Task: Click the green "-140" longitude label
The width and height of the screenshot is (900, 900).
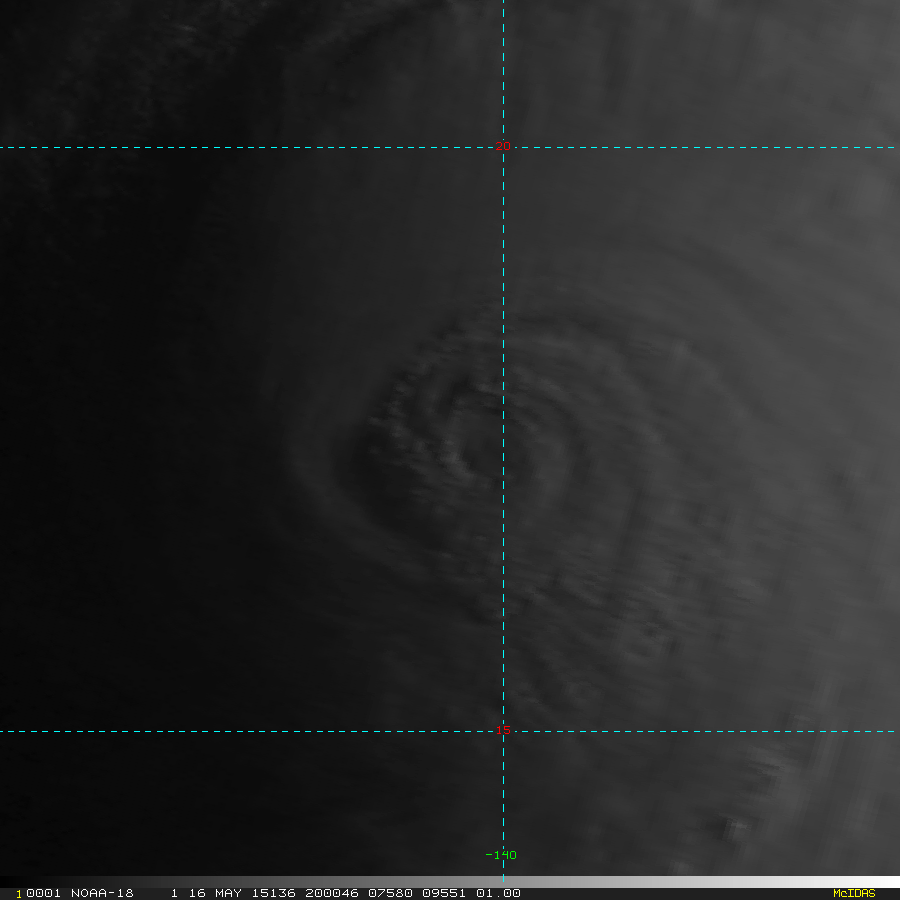Action: [x=501, y=855]
